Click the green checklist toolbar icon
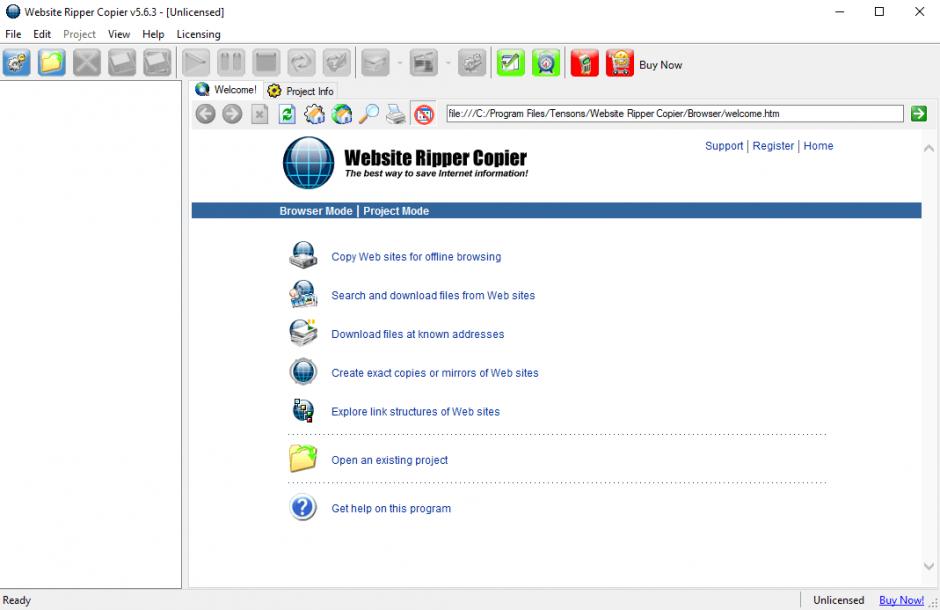Screen dimensions: 940x610 (511, 62)
